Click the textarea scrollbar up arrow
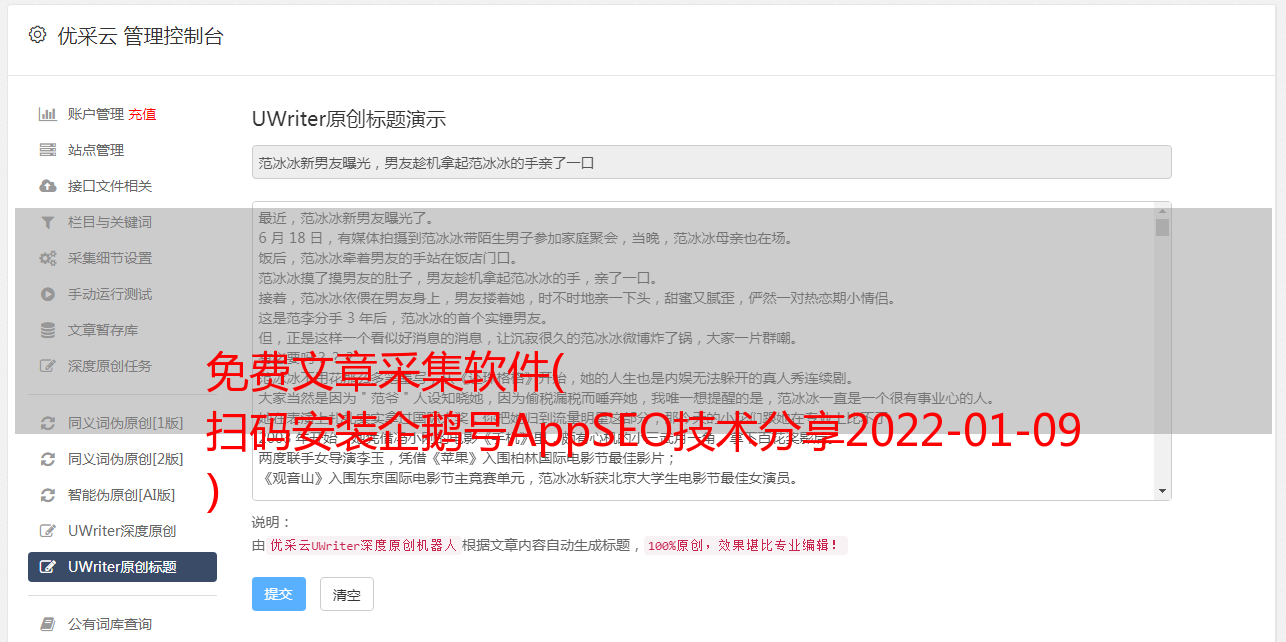Screen dimensions: 1286x642 point(1162,210)
